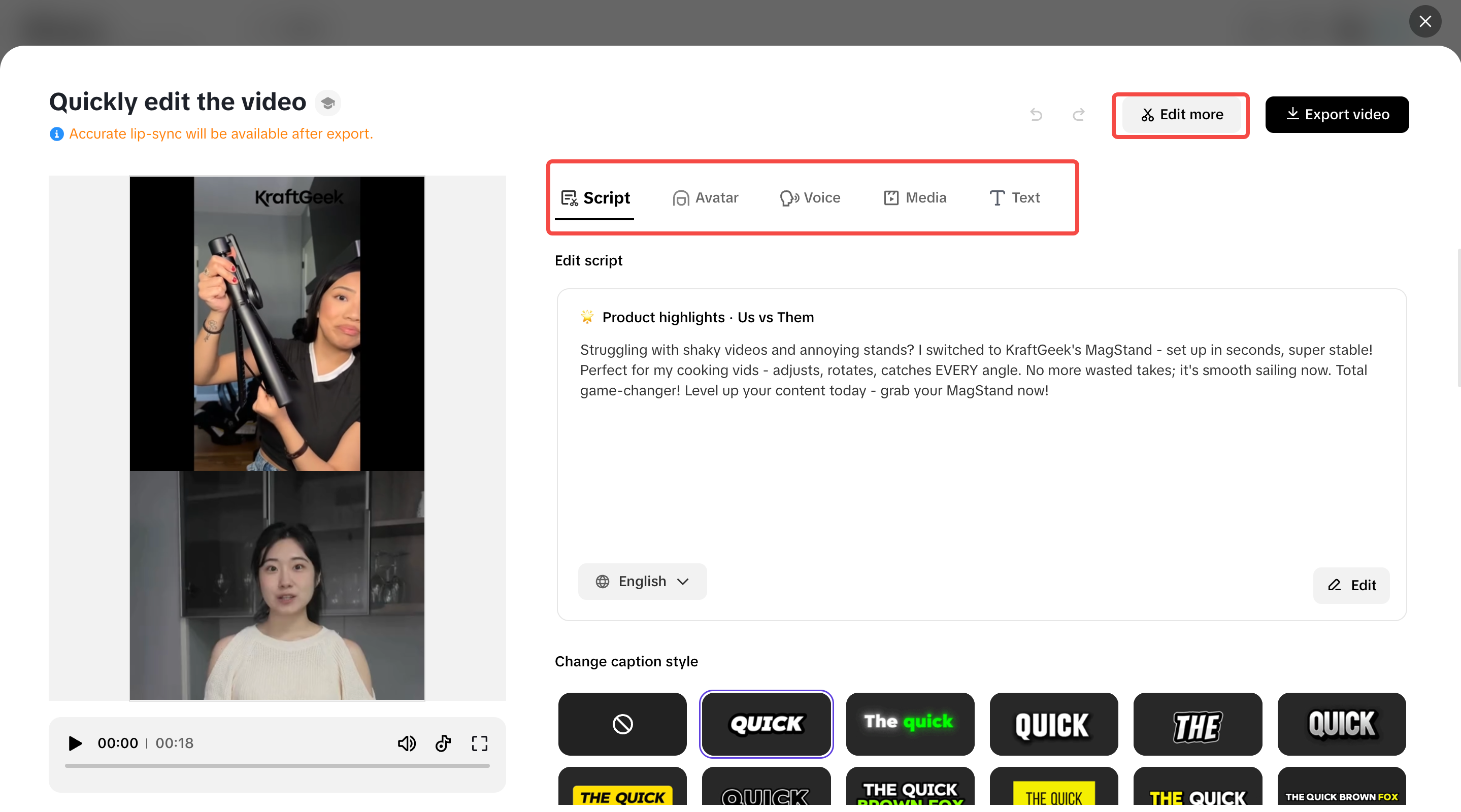Click the Edit more button

tap(1181, 115)
